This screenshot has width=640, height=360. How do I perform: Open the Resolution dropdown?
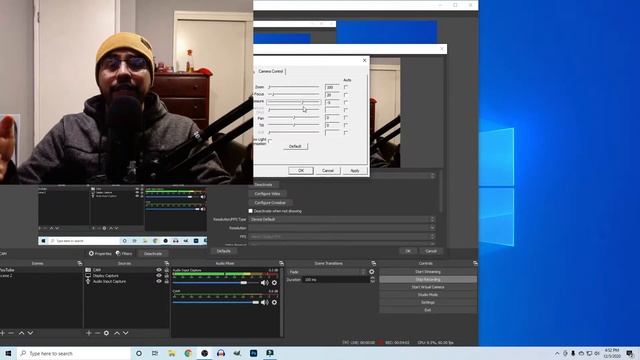click(x=342, y=228)
